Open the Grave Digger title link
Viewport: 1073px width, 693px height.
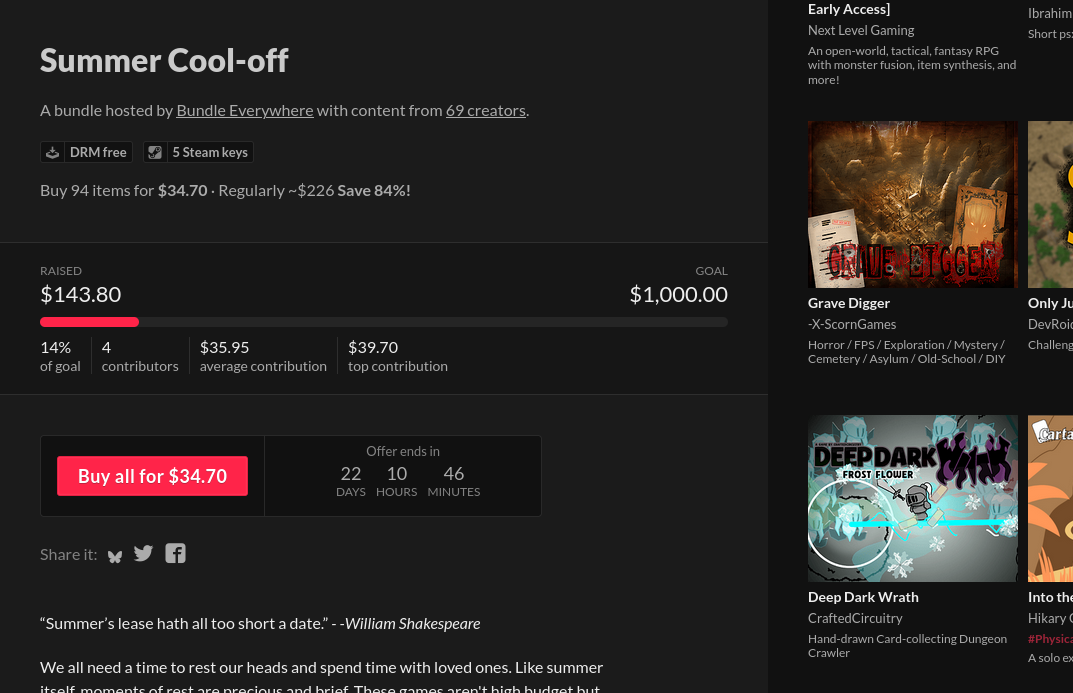click(849, 303)
